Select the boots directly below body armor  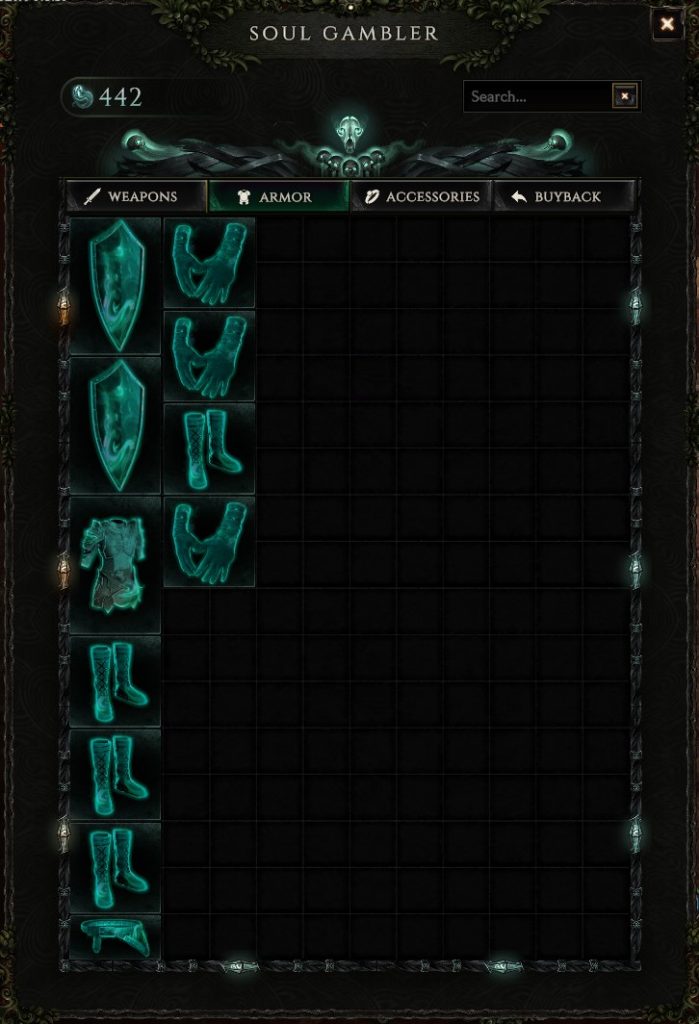[x=116, y=682]
